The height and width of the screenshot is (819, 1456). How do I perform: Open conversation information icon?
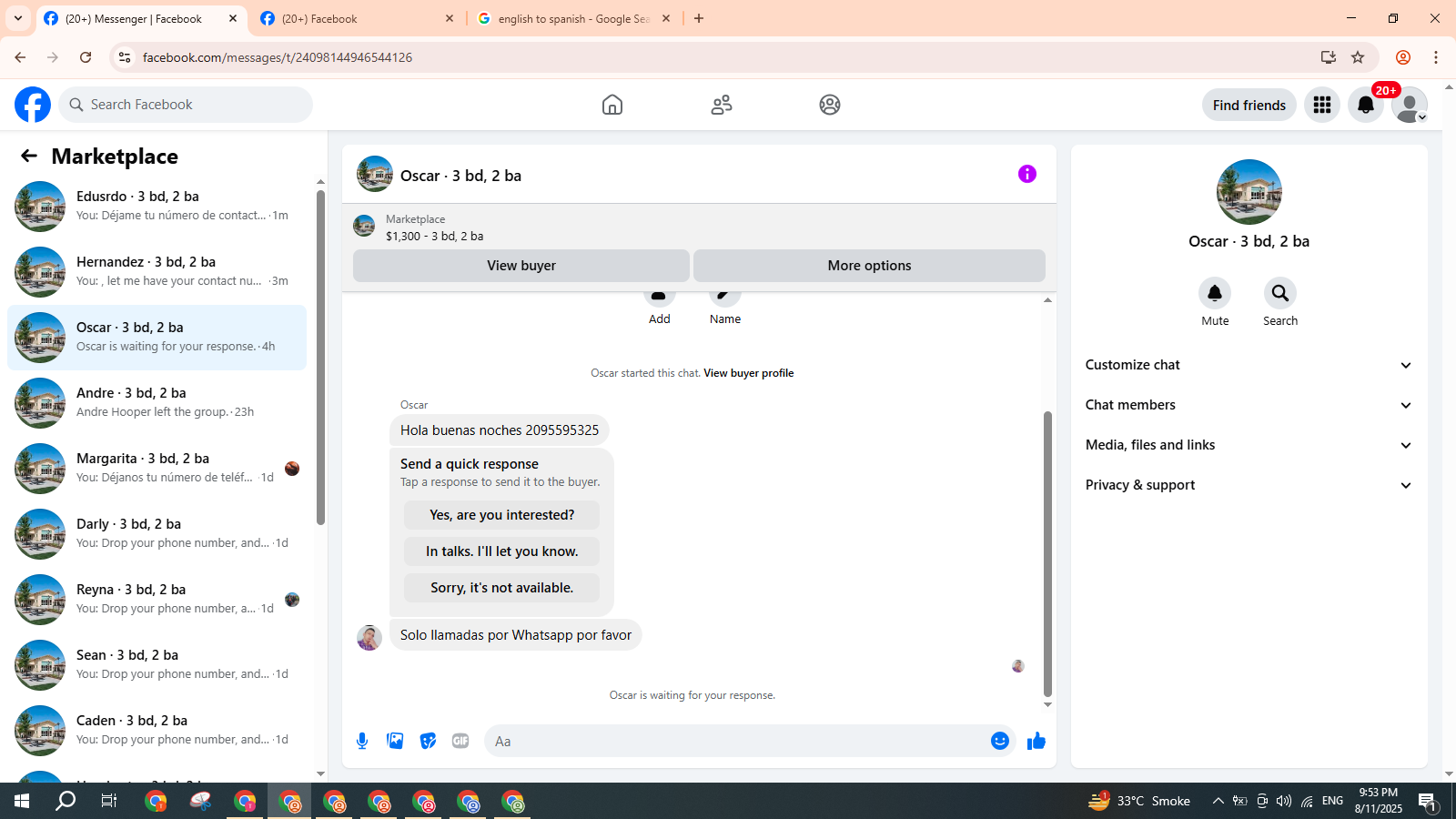click(1027, 174)
